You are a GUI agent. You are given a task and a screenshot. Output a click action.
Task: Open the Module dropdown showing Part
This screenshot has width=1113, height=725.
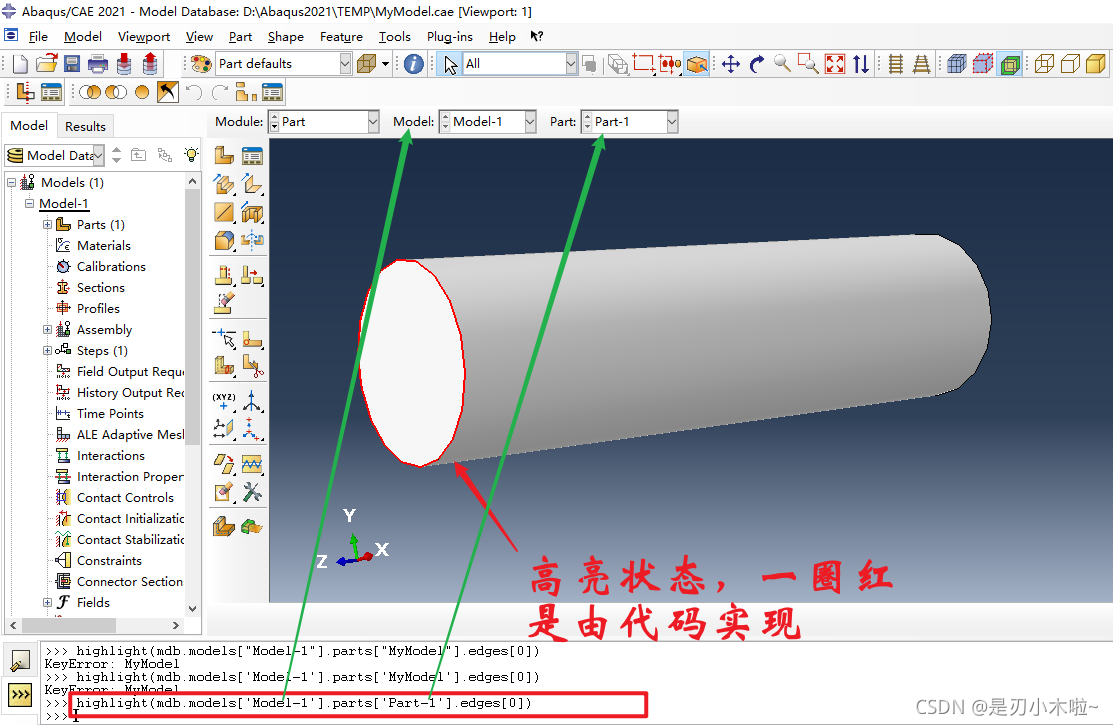324,122
